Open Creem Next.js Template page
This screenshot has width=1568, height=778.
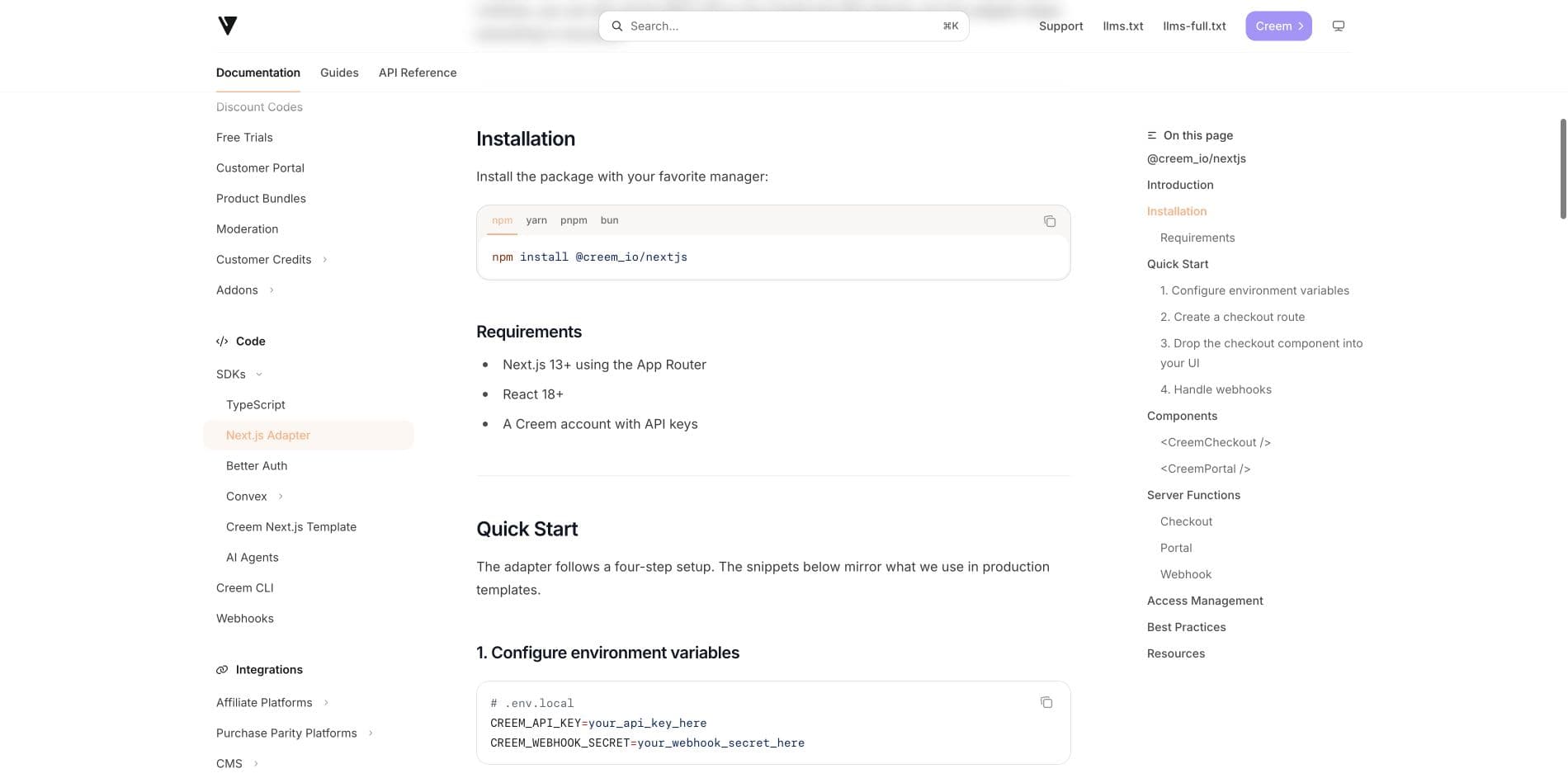tap(291, 527)
